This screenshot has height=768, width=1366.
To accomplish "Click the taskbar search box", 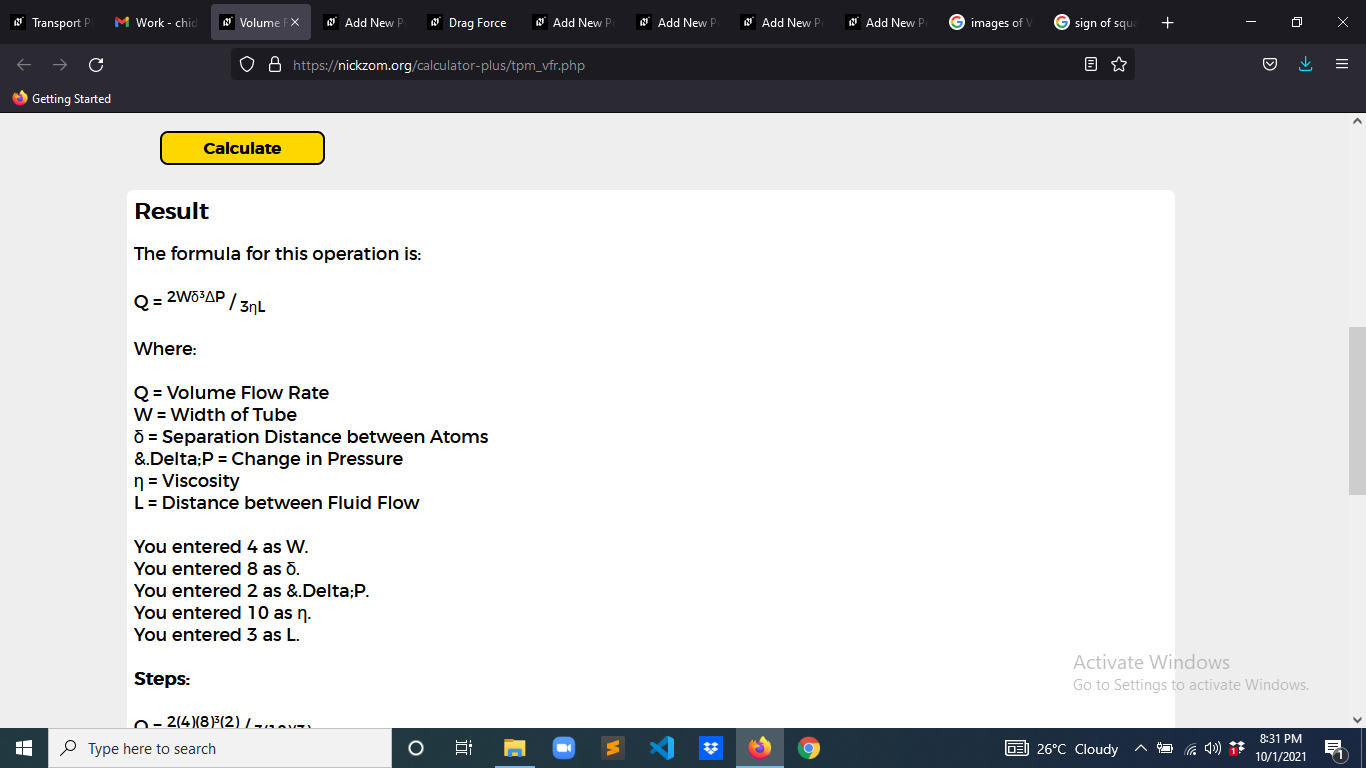I will 220,748.
